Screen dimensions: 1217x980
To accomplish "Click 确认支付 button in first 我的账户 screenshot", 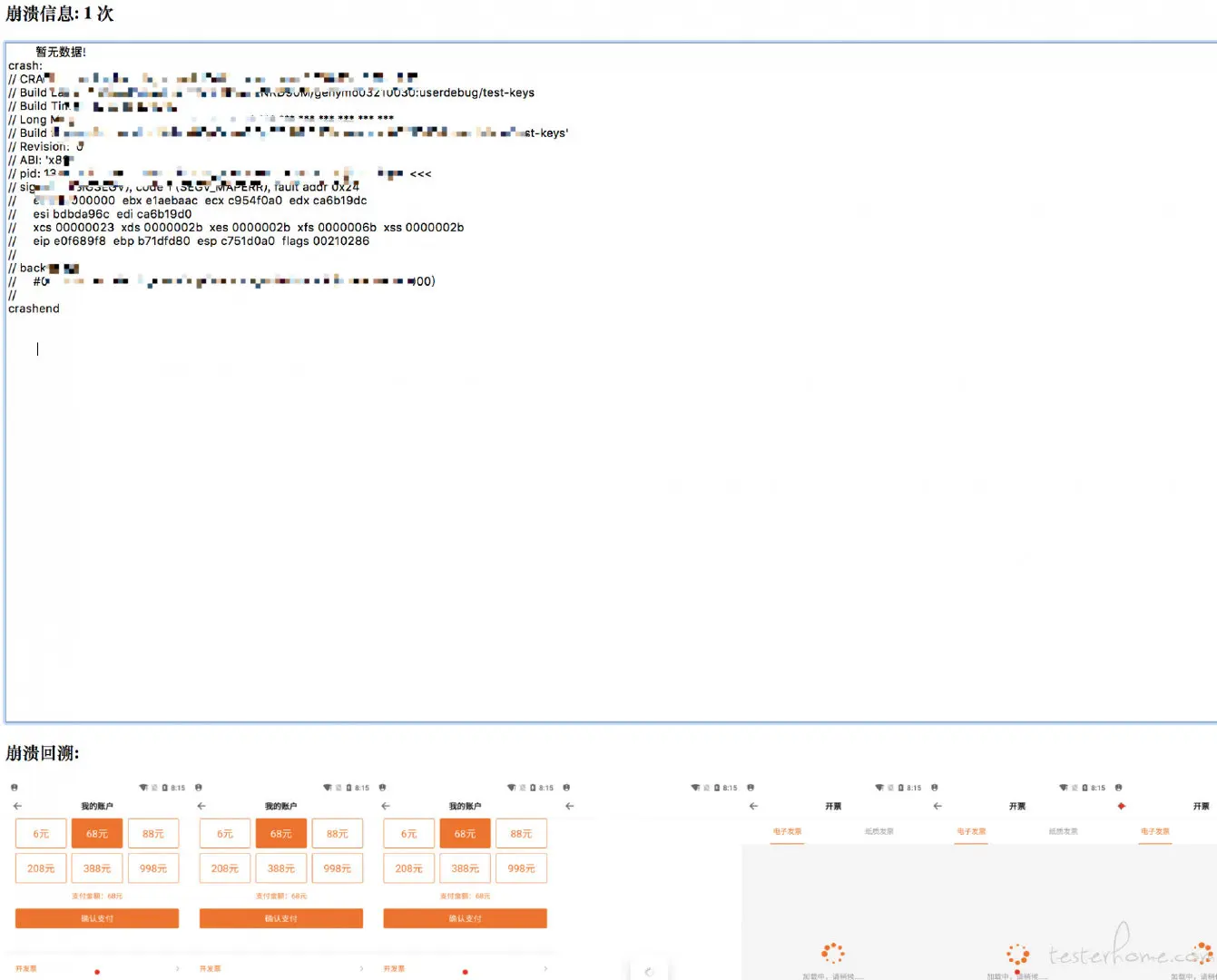I will pos(97,918).
